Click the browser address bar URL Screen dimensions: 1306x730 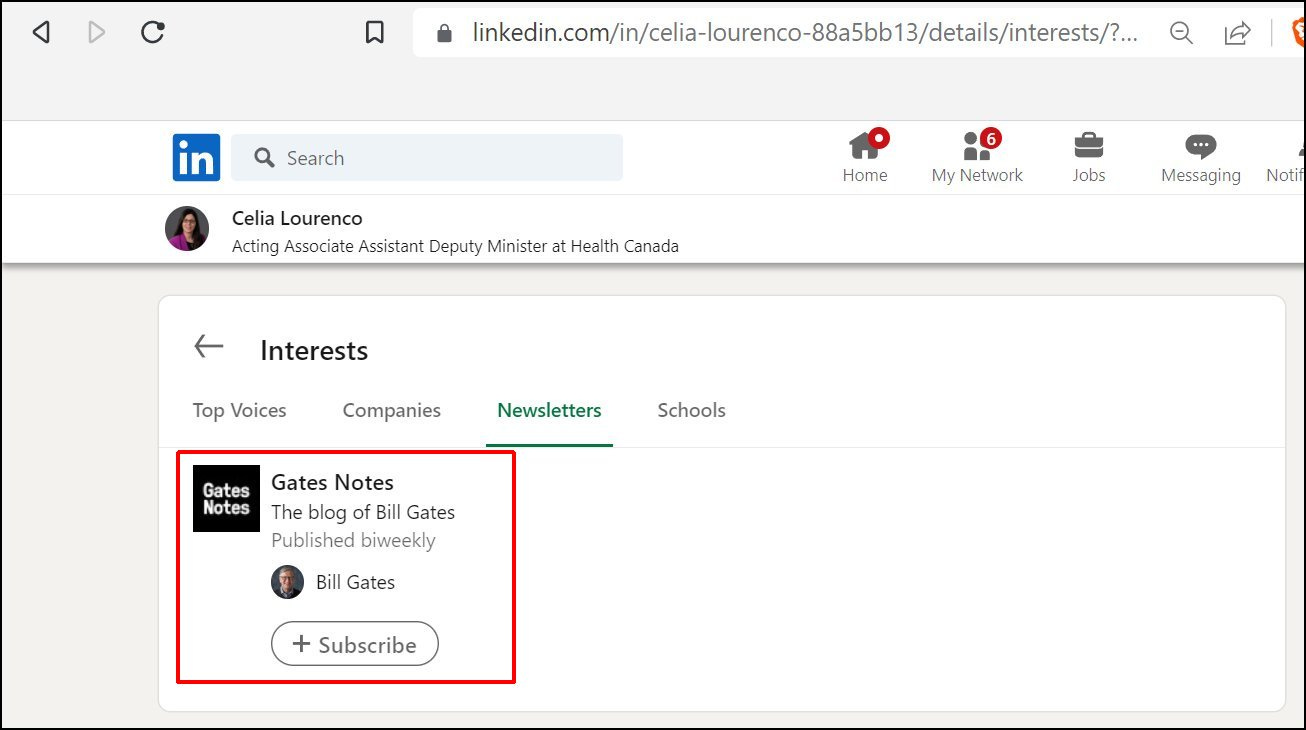[x=805, y=33]
